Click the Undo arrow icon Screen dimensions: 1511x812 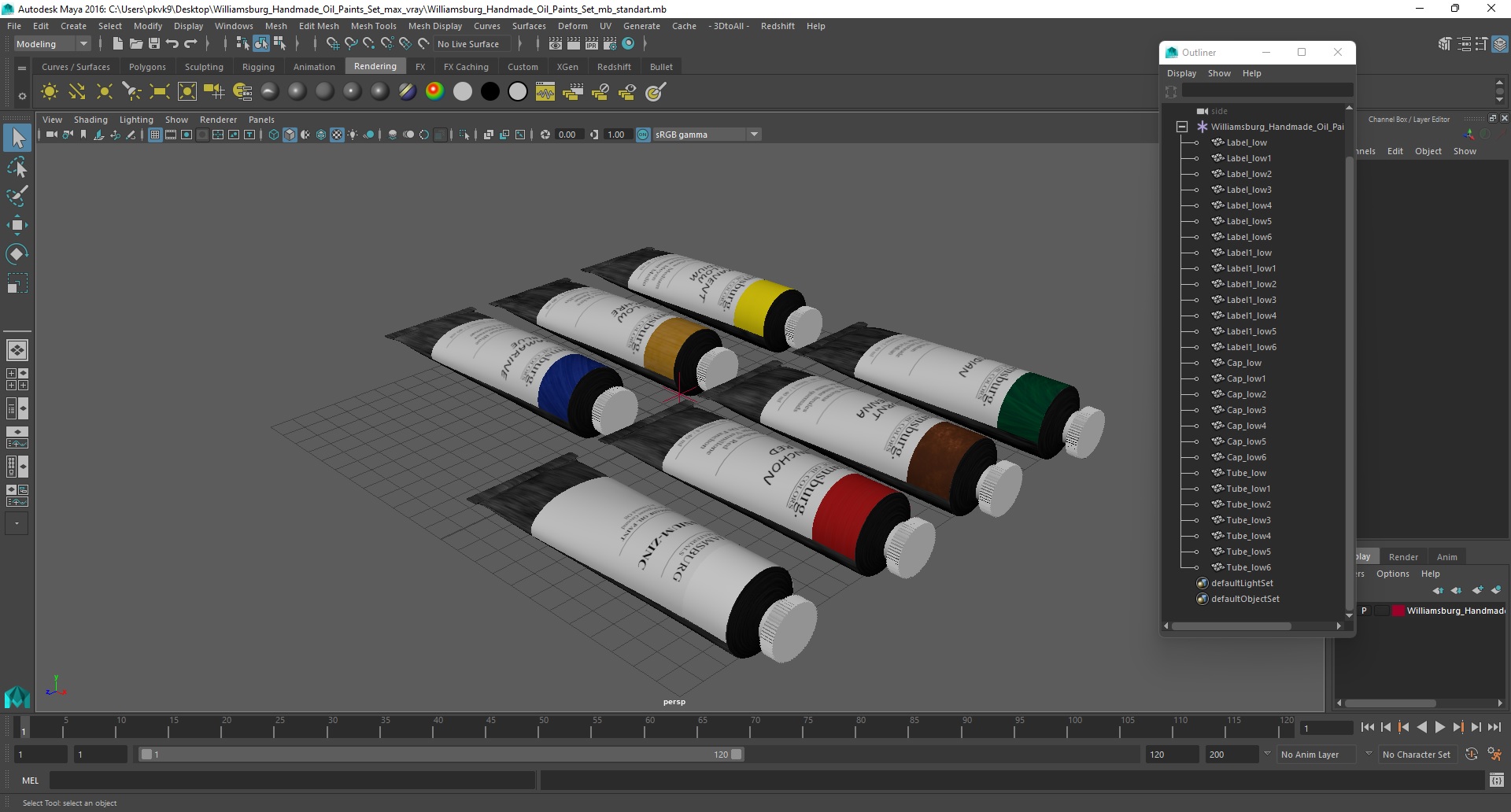[x=172, y=44]
